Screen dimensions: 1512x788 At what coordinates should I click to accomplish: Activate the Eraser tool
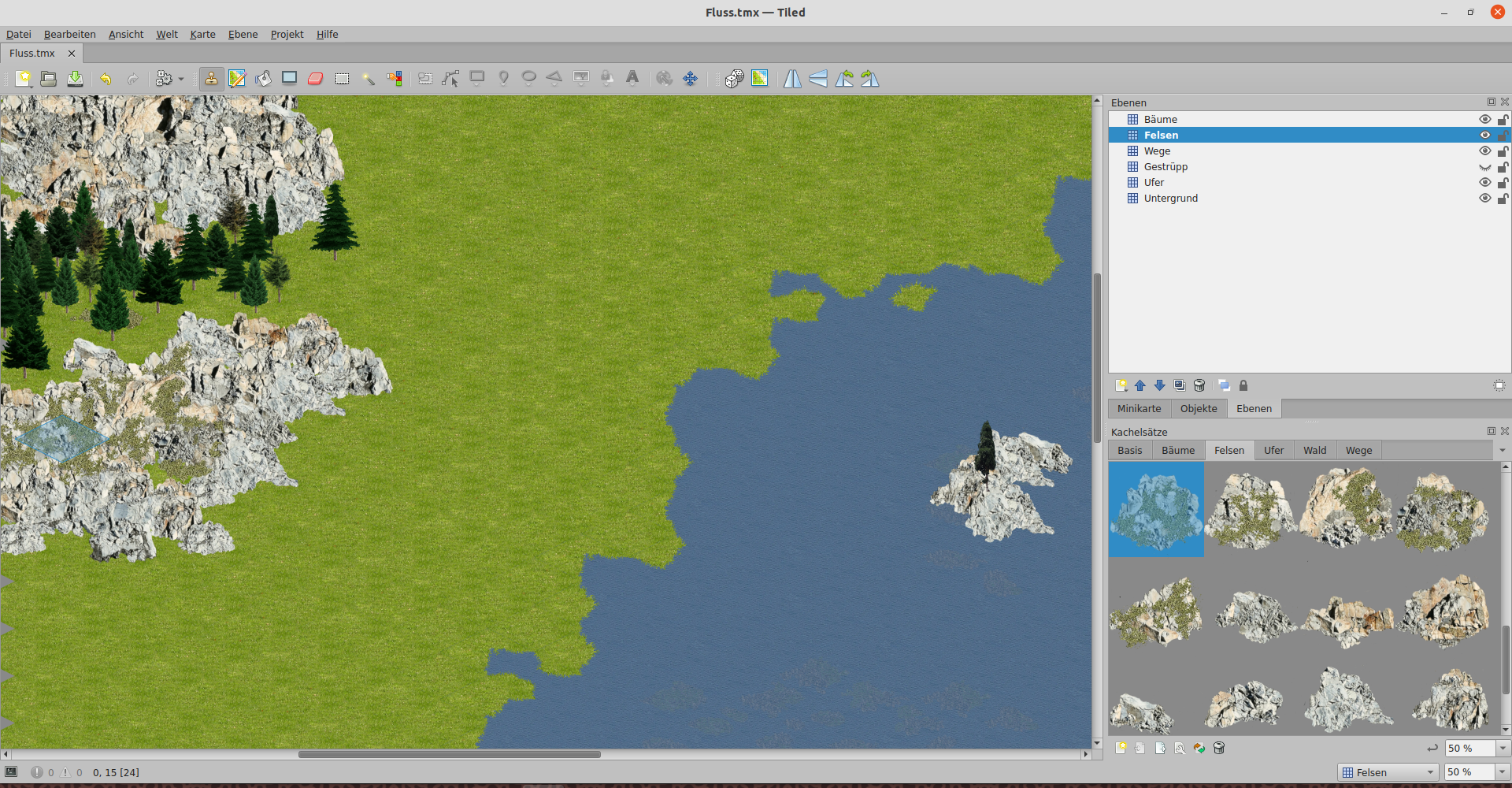(x=316, y=79)
